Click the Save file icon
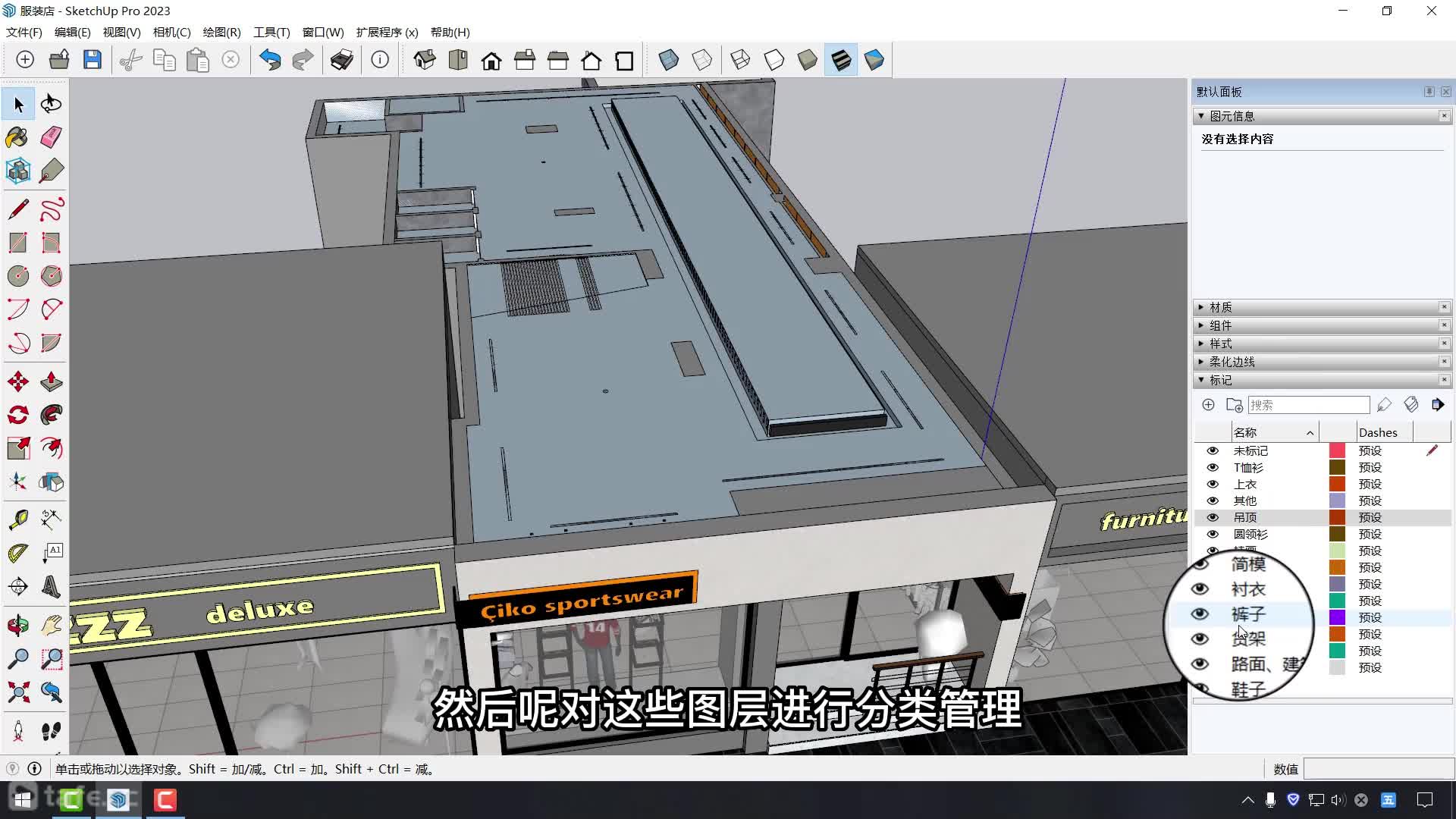The height and width of the screenshot is (819, 1456). [93, 60]
